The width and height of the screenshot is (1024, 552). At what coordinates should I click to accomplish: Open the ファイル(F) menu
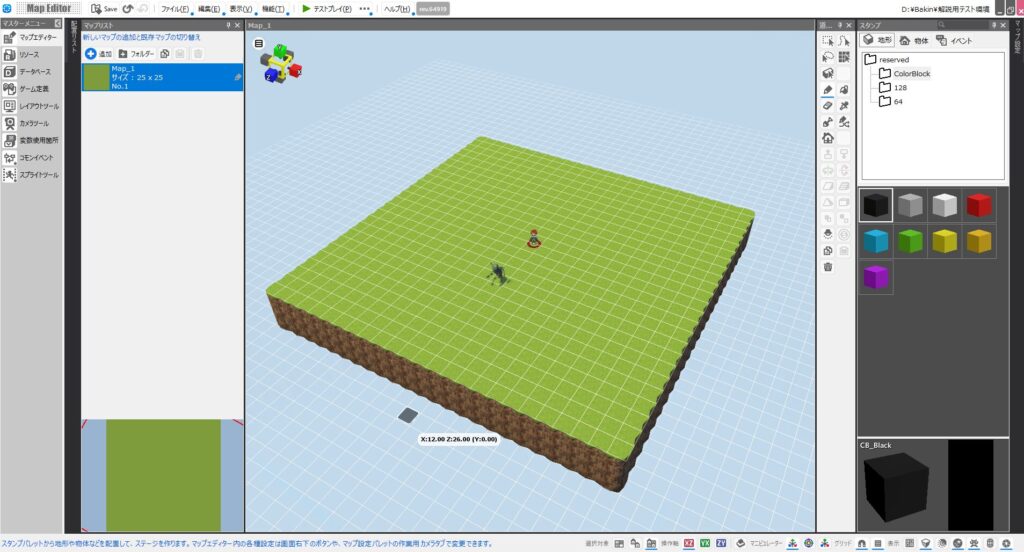[175, 9]
